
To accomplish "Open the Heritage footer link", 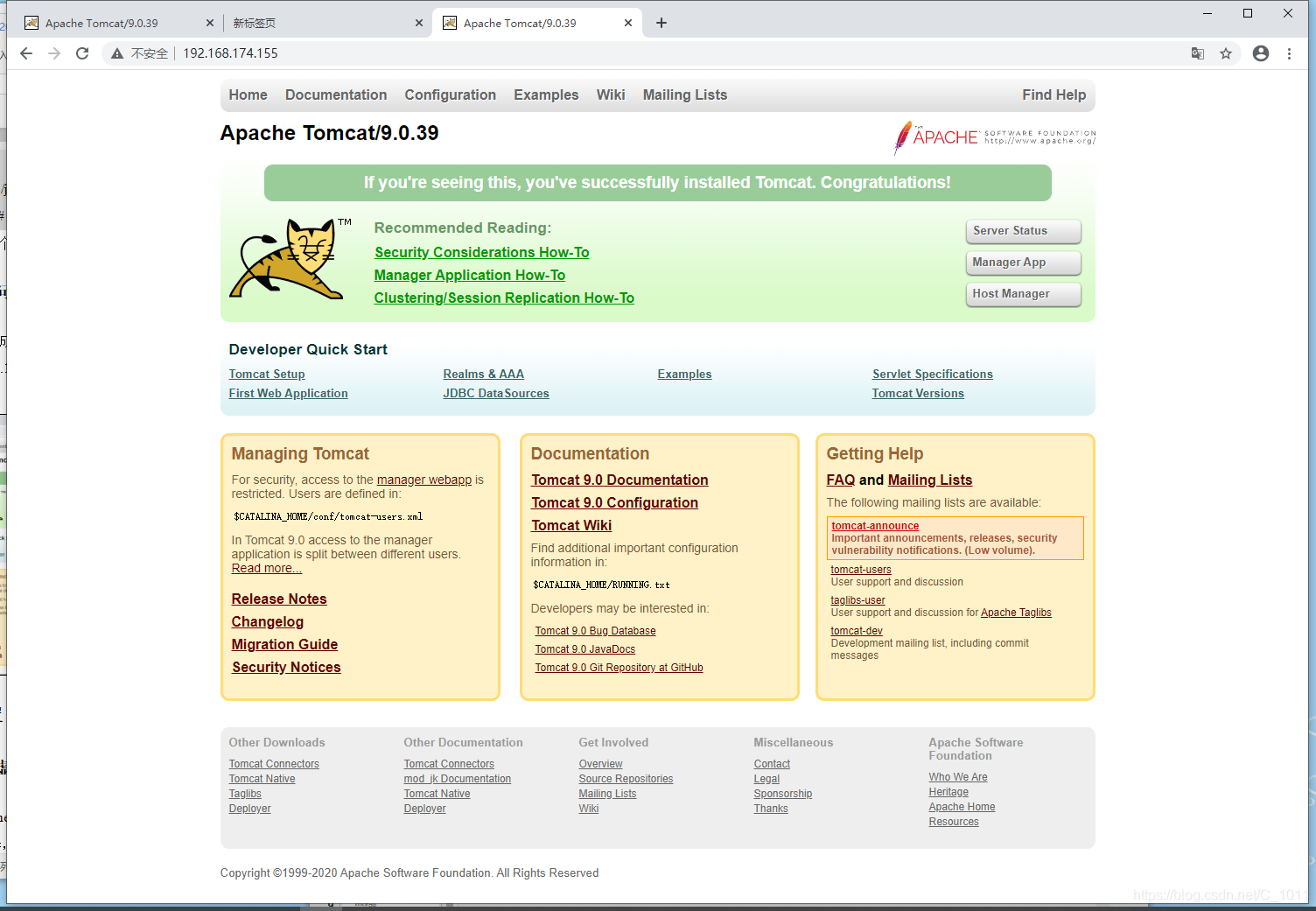I will [x=948, y=792].
